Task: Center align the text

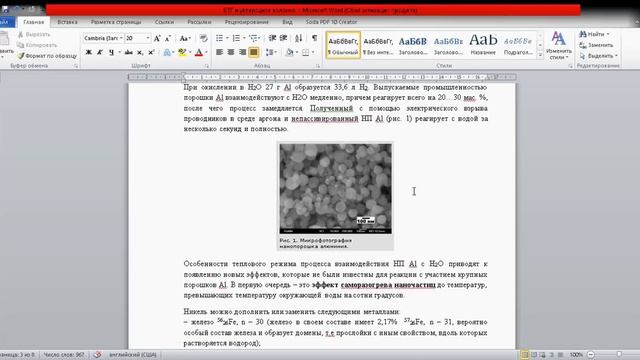Action: [231, 52]
